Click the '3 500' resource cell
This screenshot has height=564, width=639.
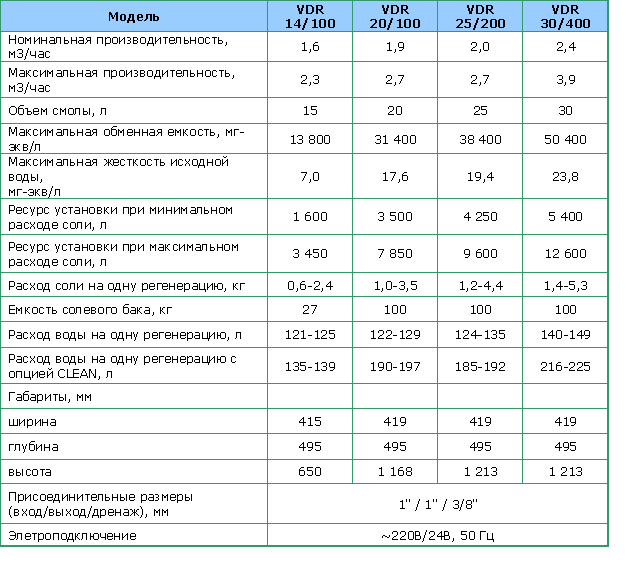pos(395,216)
